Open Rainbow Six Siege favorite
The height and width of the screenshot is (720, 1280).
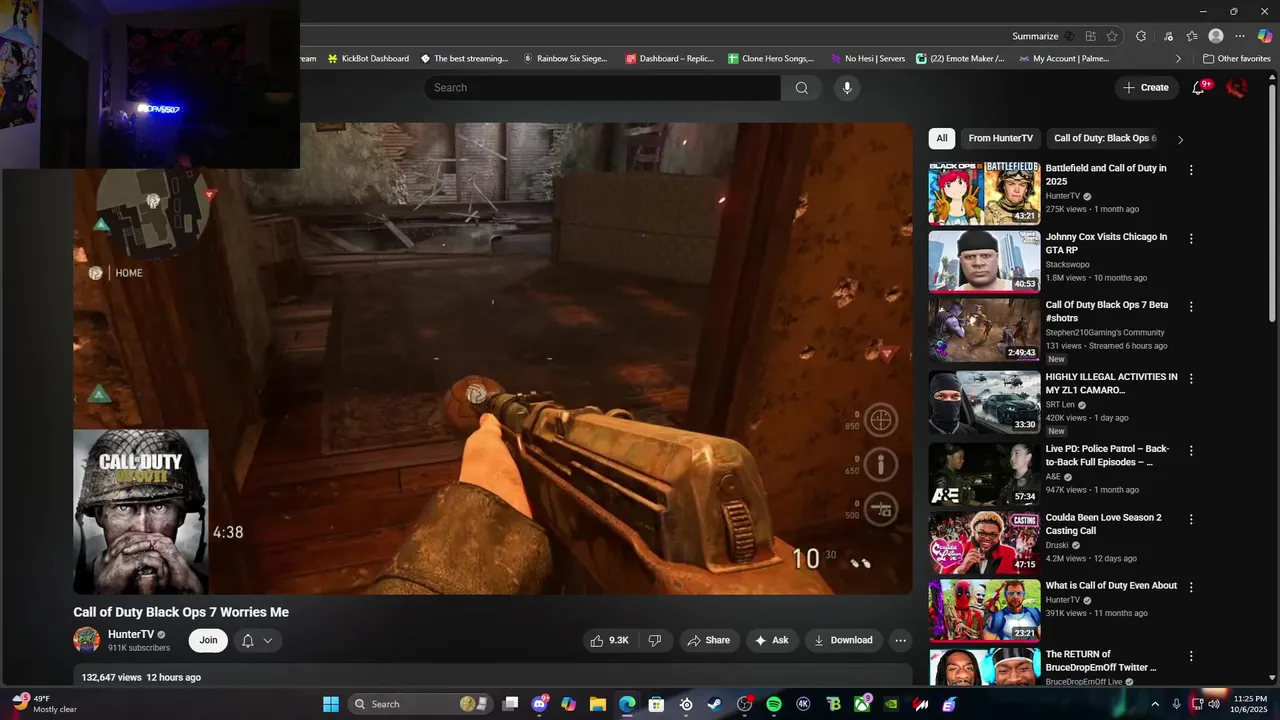[x=565, y=59]
